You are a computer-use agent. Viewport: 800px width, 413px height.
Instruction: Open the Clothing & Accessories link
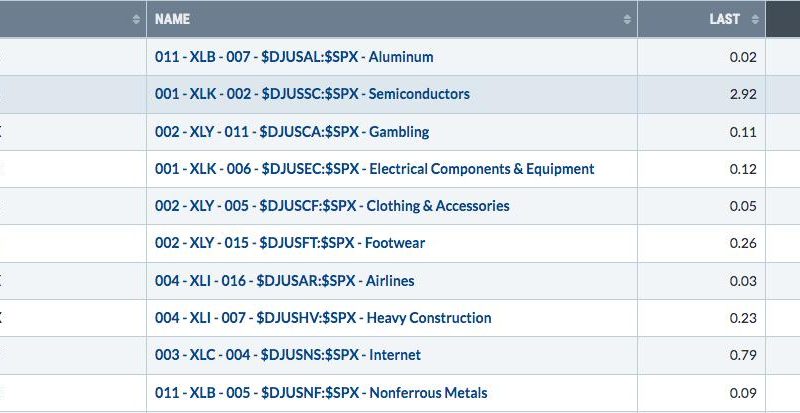332,206
